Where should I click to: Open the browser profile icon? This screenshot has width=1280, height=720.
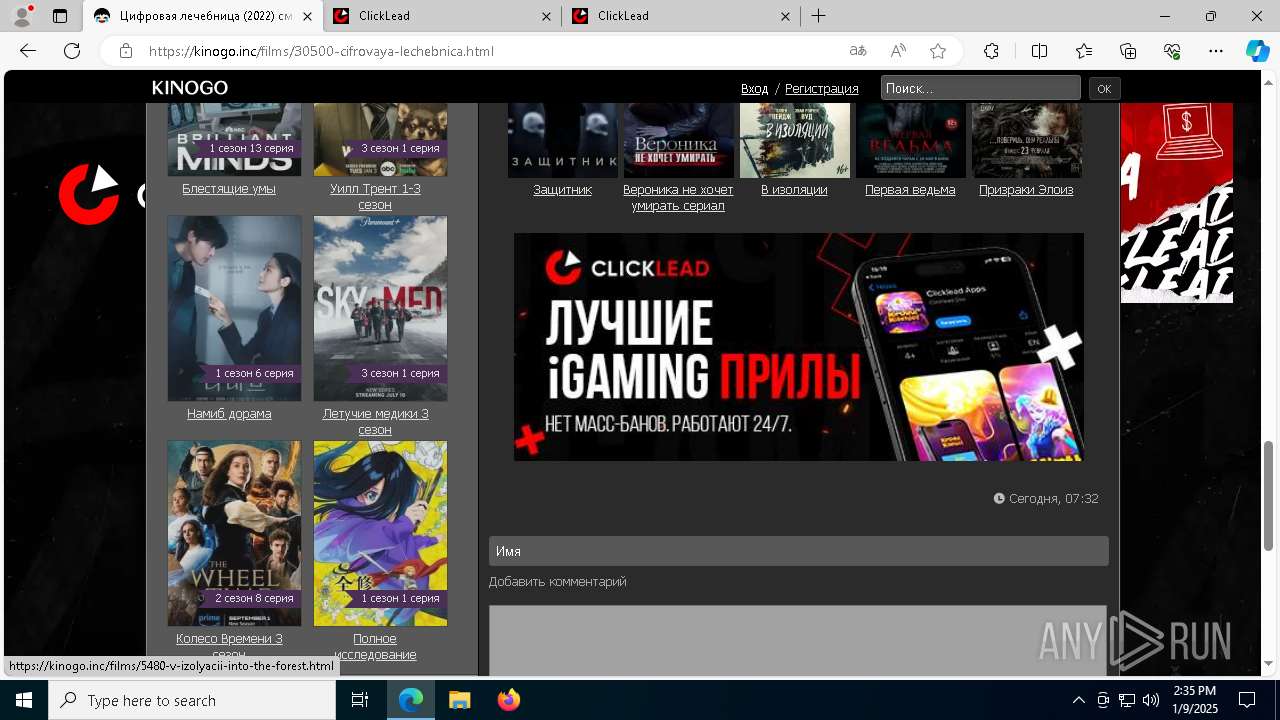click(22, 16)
